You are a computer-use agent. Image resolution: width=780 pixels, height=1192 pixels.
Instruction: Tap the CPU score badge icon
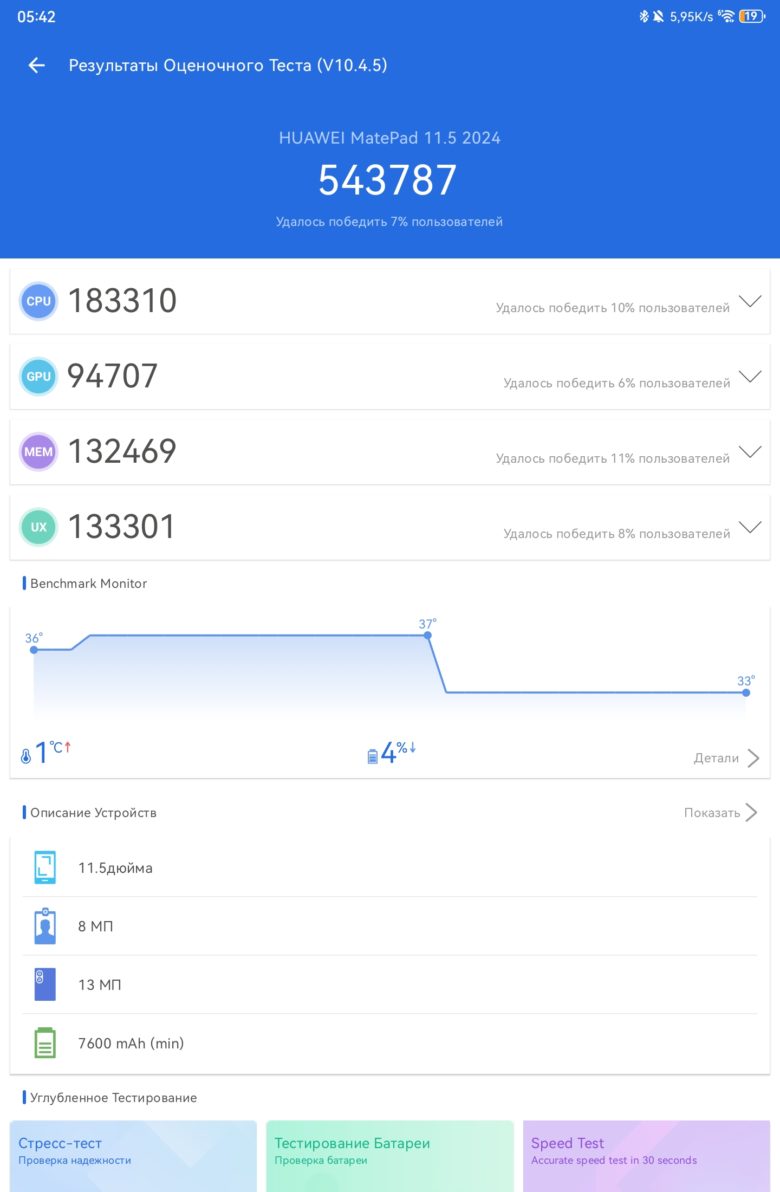[38, 301]
